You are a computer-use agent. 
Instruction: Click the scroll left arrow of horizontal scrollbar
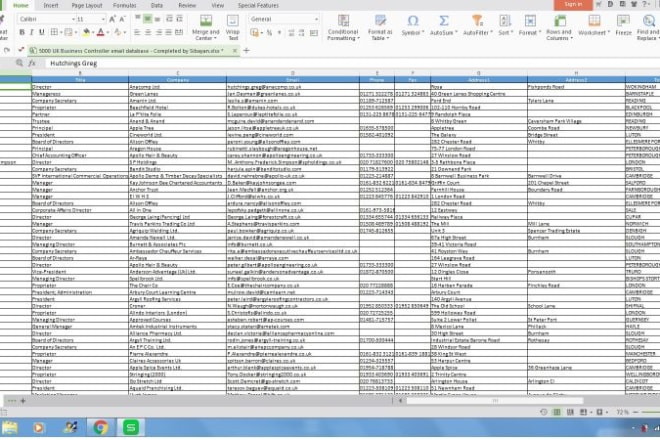click(400, 401)
